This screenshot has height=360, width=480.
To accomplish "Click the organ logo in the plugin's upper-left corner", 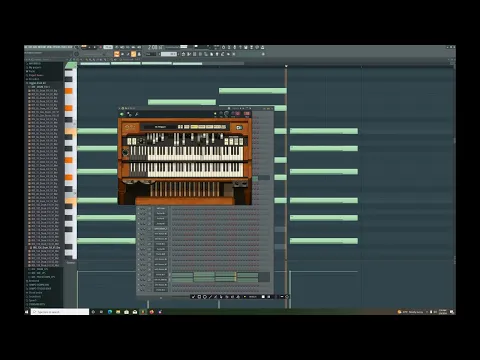I will click(x=131, y=127).
